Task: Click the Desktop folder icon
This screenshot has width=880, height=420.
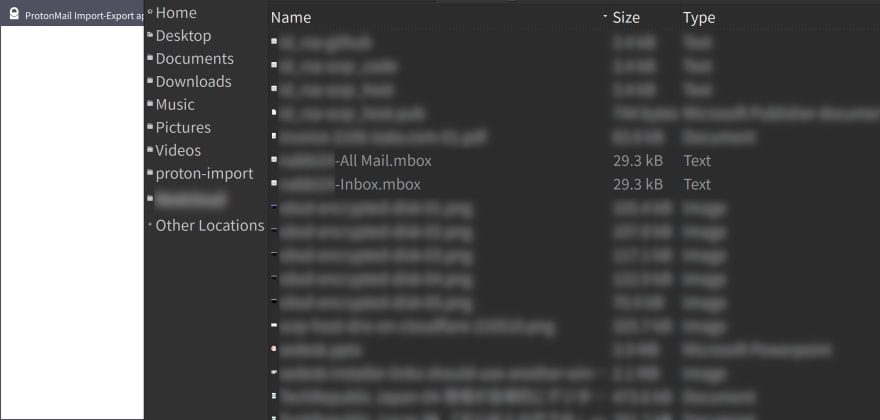Action: click(x=150, y=34)
